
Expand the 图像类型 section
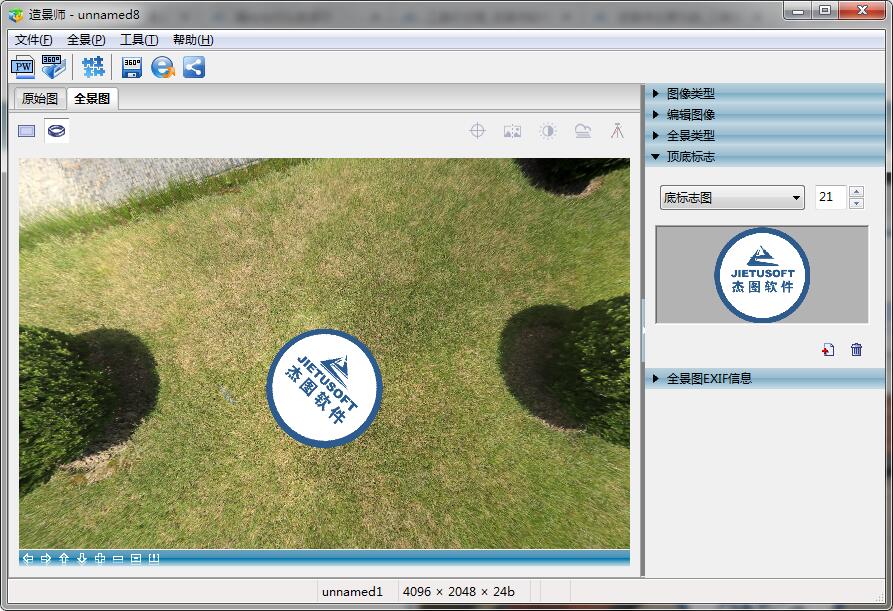click(765, 93)
